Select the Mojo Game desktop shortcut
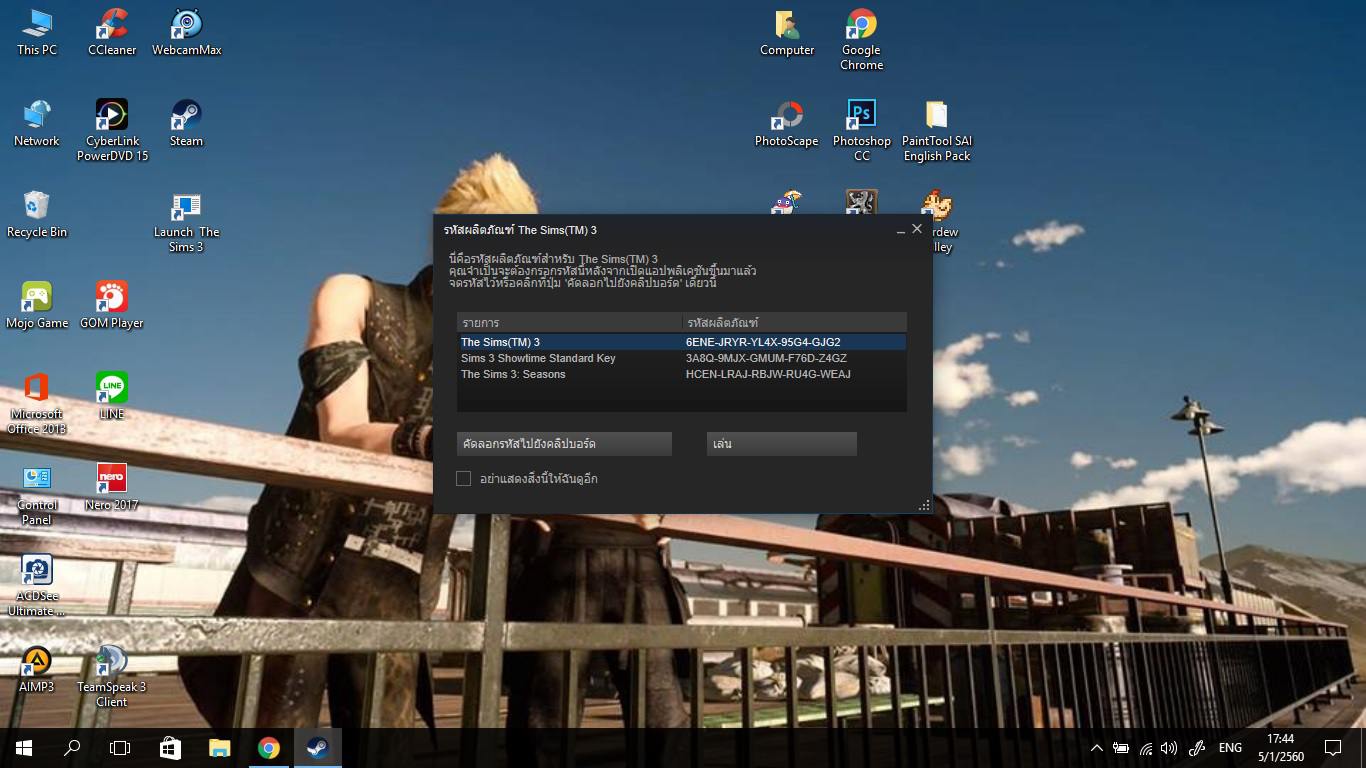This screenshot has width=1366, height=768. (37, 305)
